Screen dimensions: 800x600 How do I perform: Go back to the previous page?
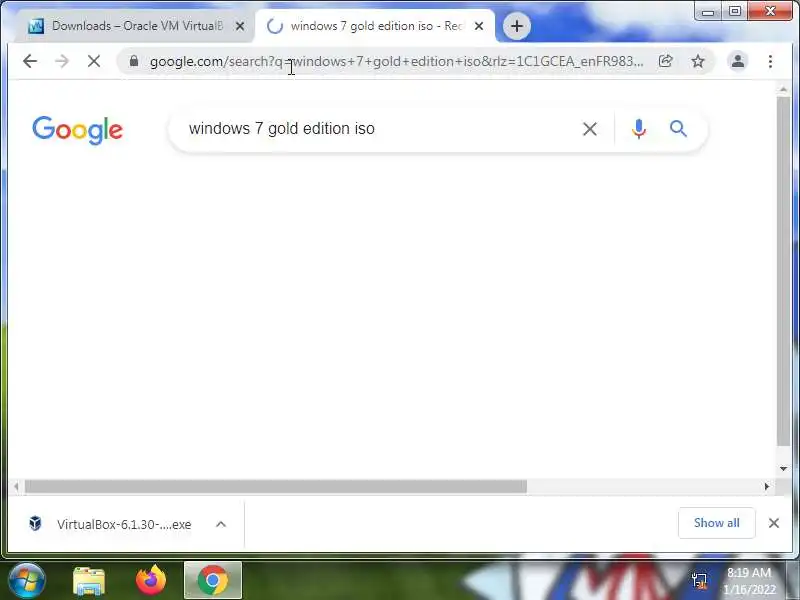click(x=30, y=62)
